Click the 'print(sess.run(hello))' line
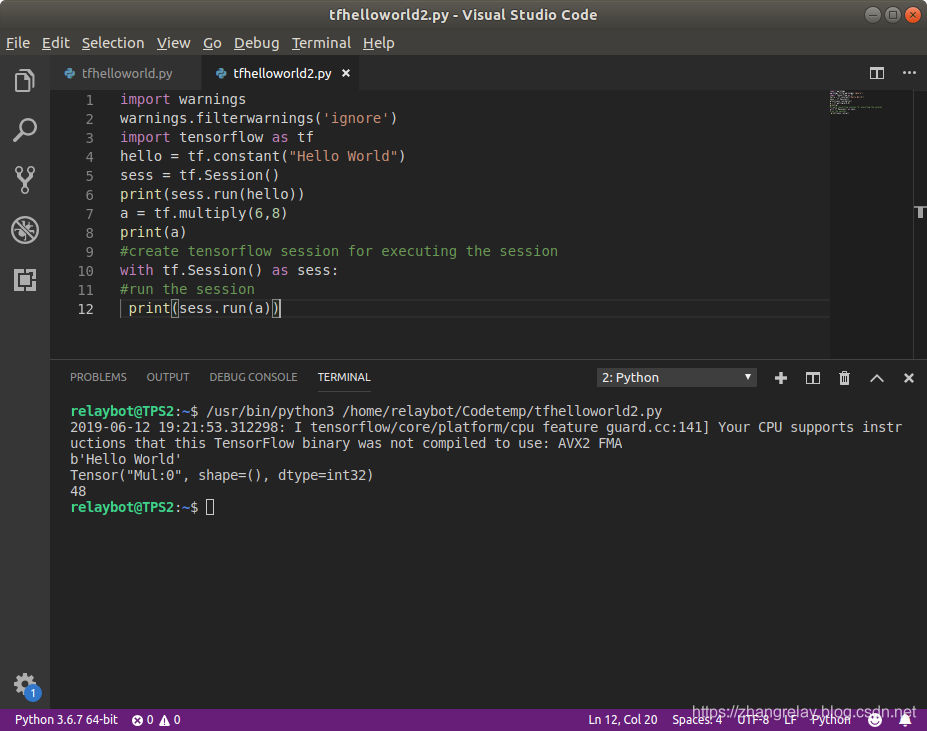Viewport: 927px width, 731px height. [x=212, y=194]
